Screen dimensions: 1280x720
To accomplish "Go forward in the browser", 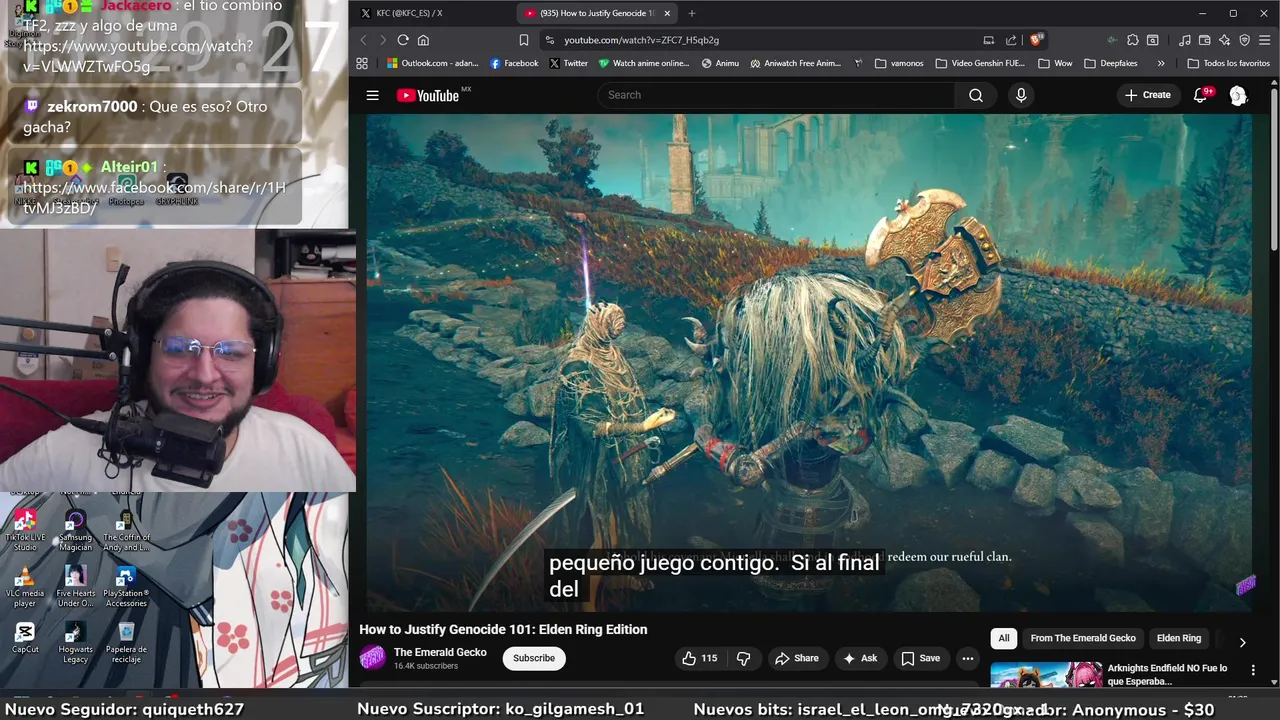I will [x=382, y=40].
